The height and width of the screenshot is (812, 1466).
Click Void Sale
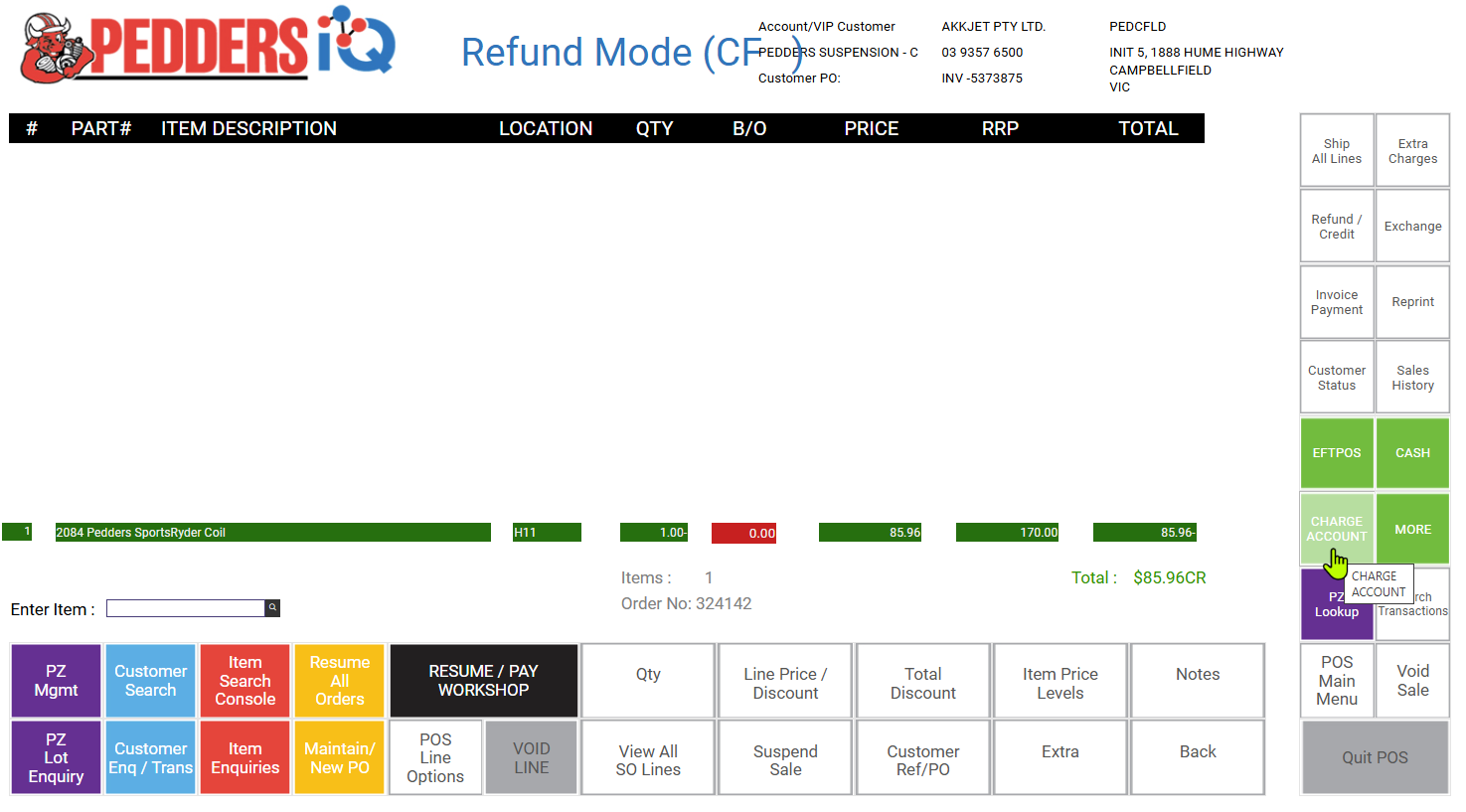pyautogui.click(x=1412, y=681)
